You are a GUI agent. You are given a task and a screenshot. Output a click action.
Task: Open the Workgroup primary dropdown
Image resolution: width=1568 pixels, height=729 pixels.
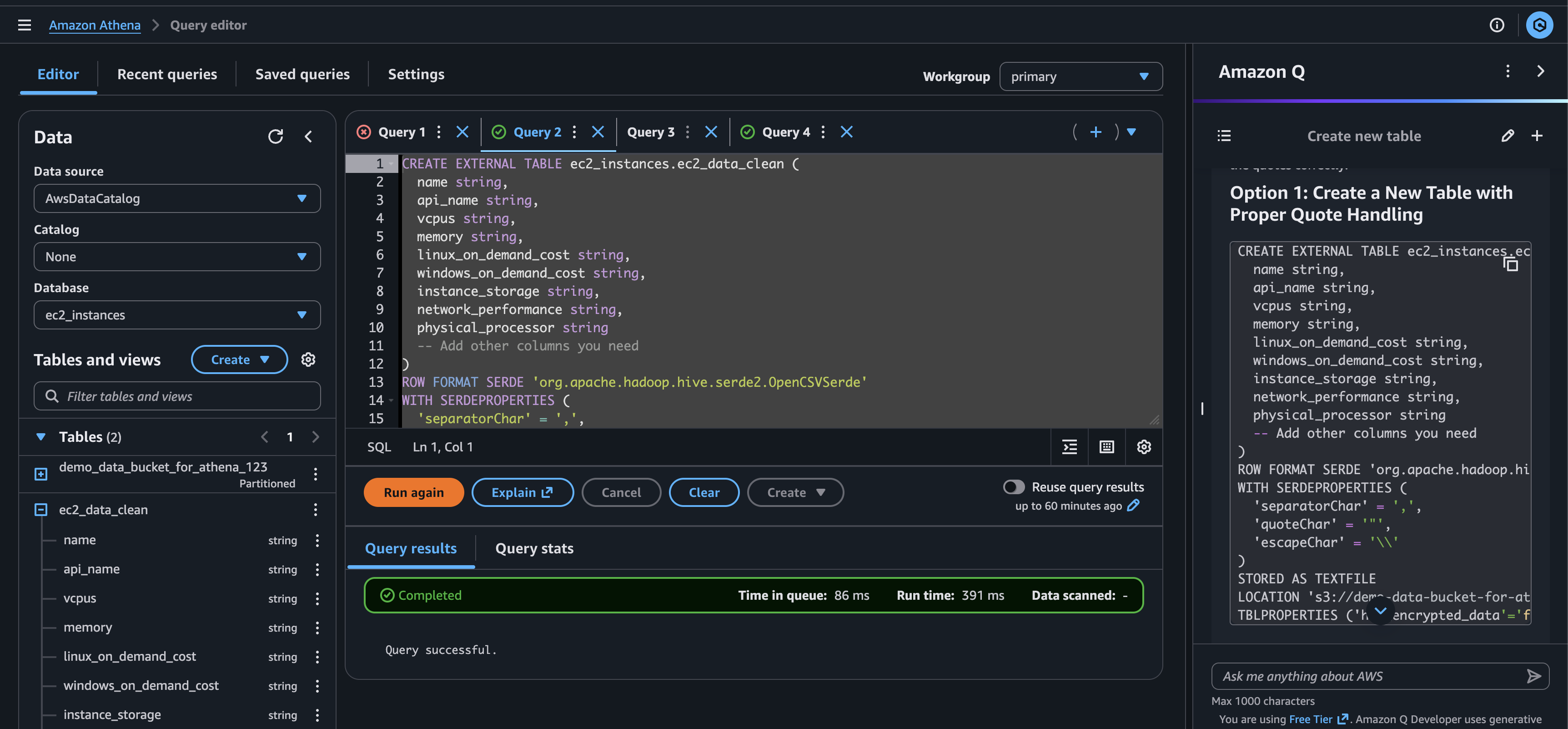pyautogui.click(x=1081, y=77)
